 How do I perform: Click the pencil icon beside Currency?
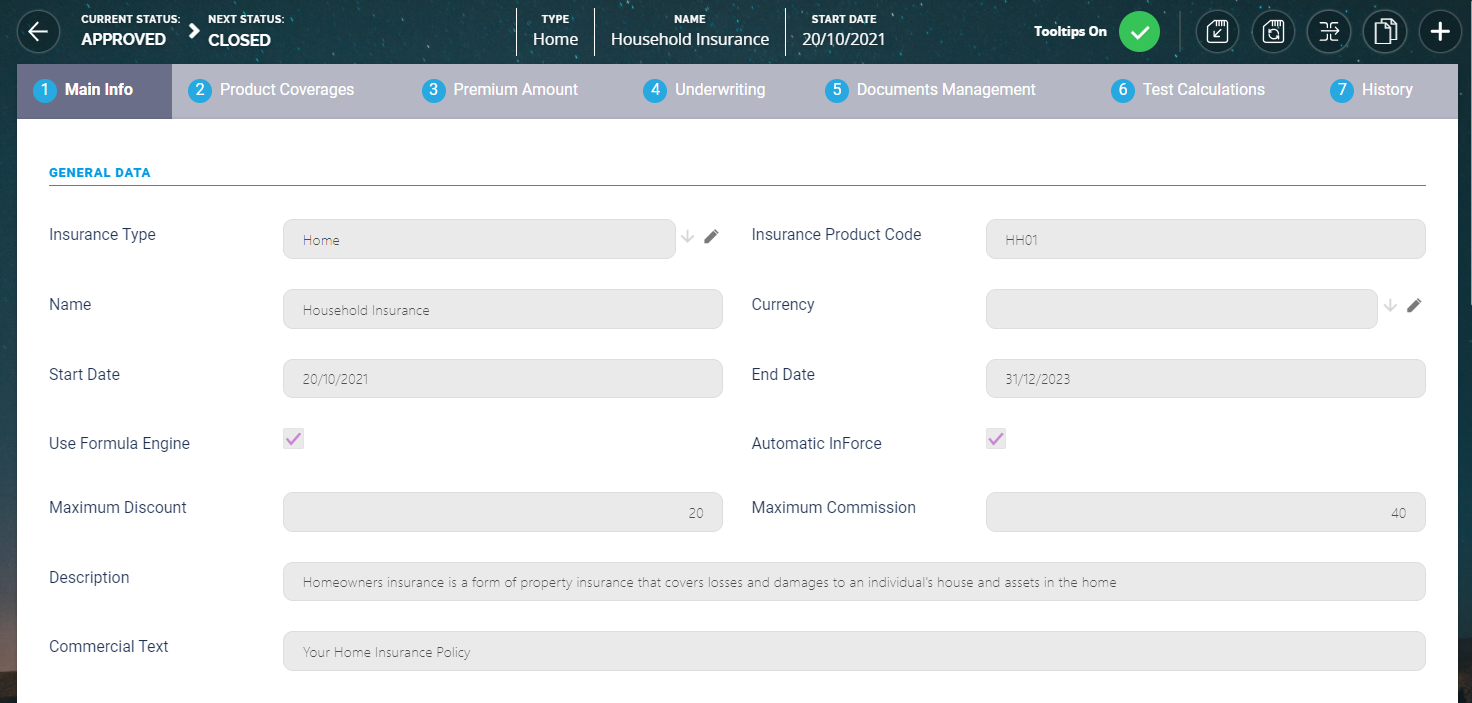(x=1414, y=306)
